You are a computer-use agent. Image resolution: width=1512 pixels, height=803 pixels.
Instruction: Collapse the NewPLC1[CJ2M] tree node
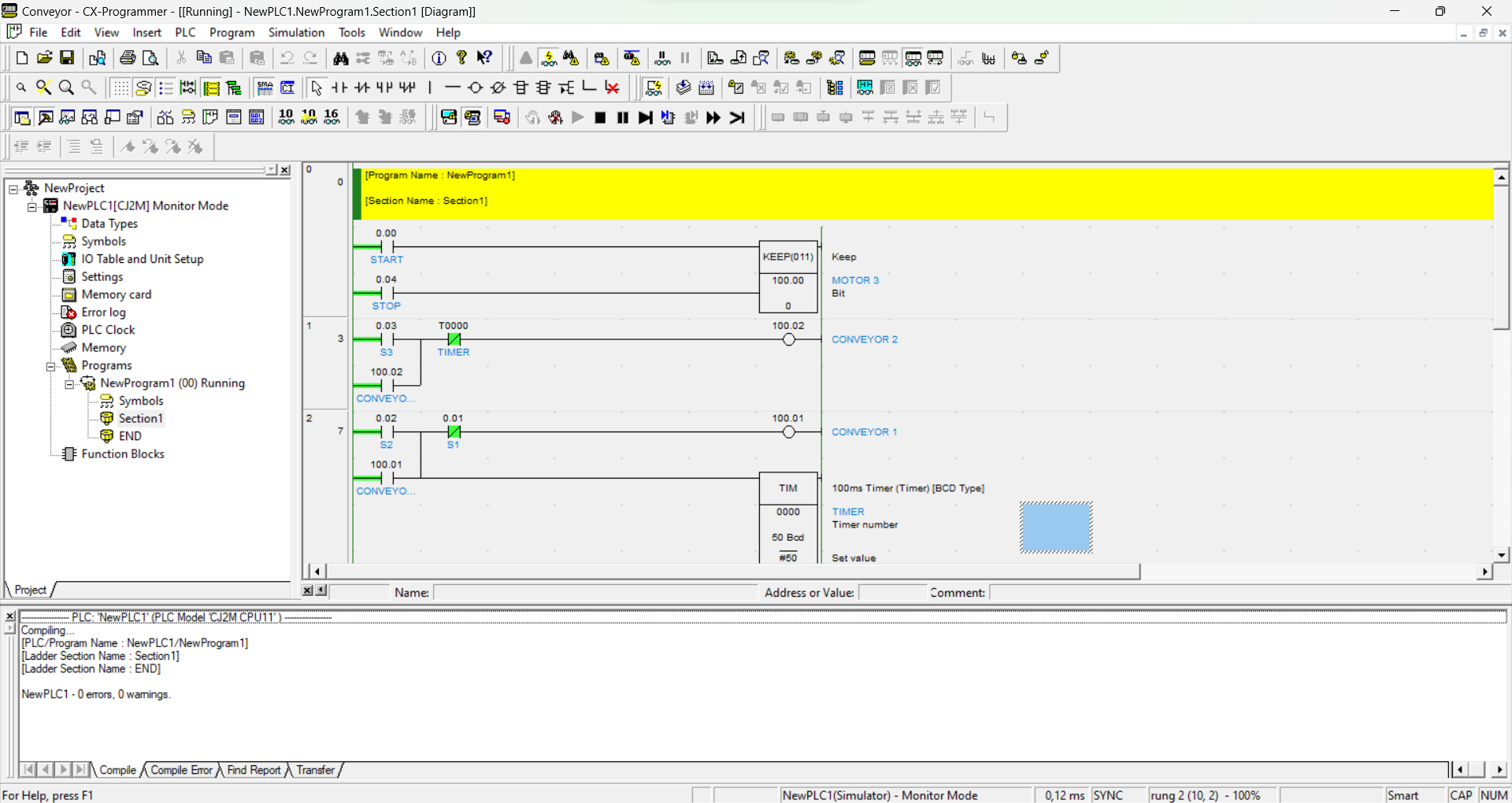(32, 206)
